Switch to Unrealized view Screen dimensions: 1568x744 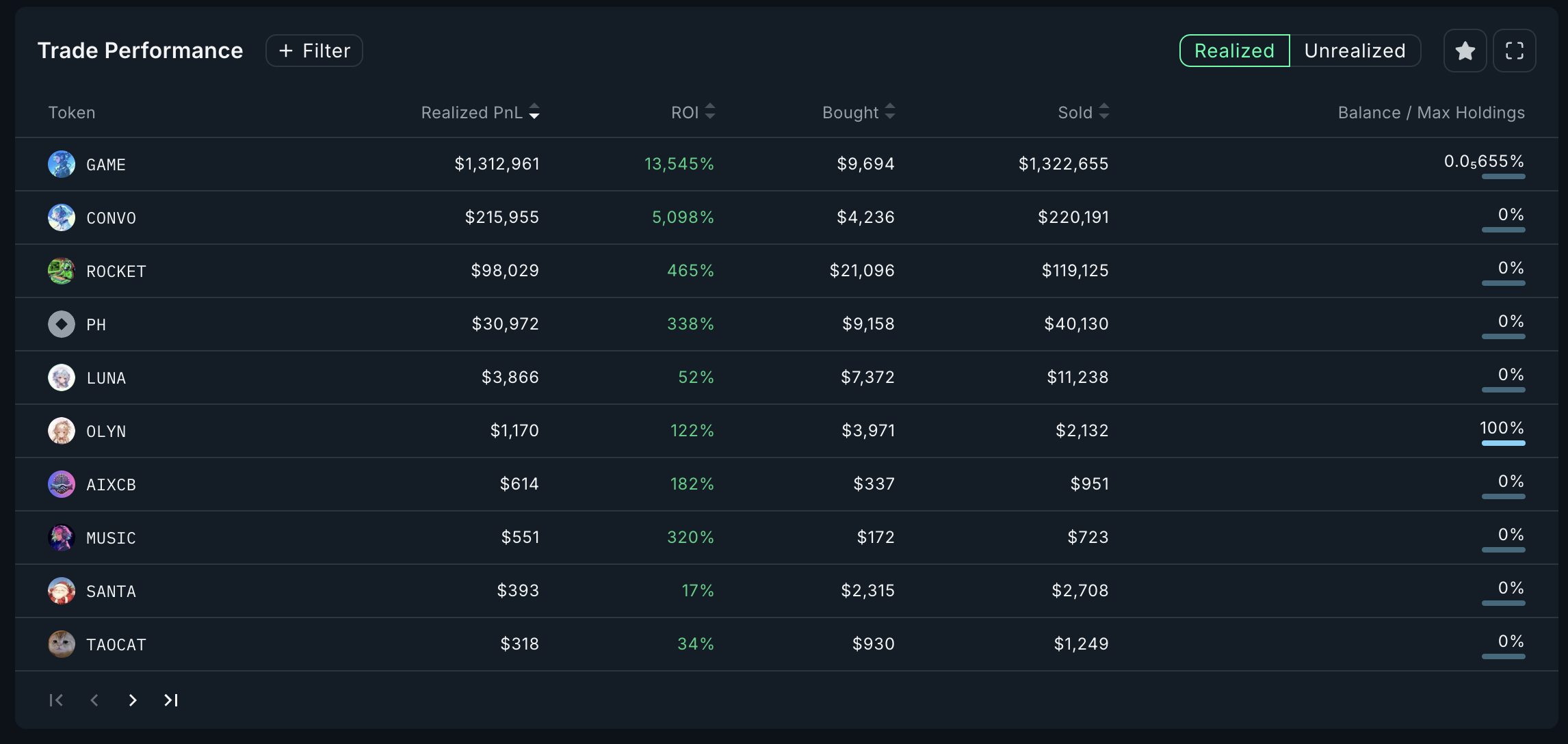(1355, 50)
